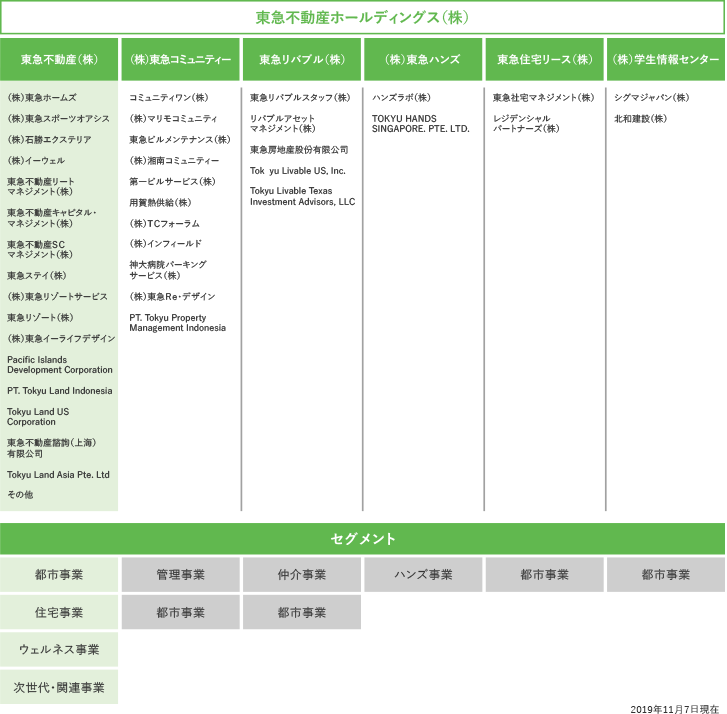Click 都市事業 box under 管理事業

pyautogui.click(x=180, y=612)
